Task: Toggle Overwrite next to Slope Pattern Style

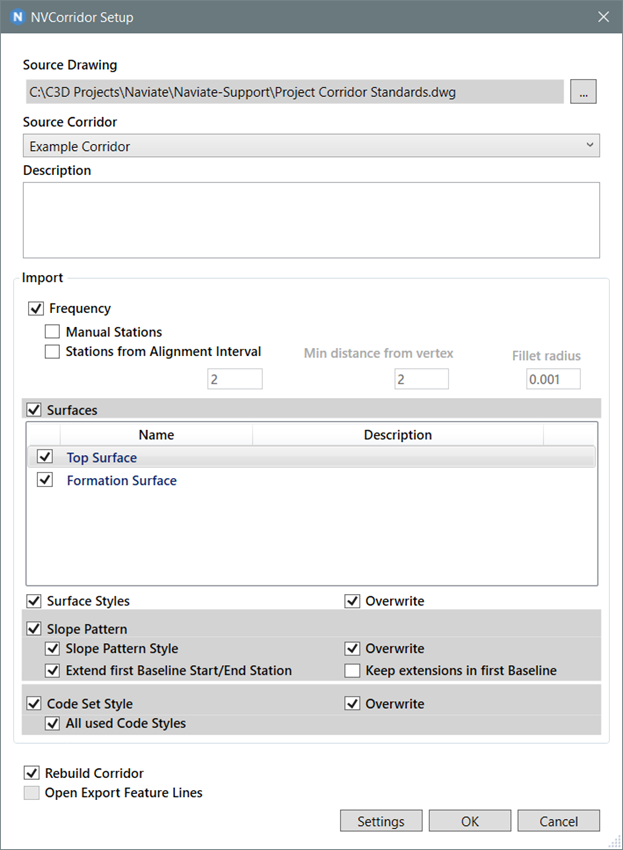Action: pos(352,648)
